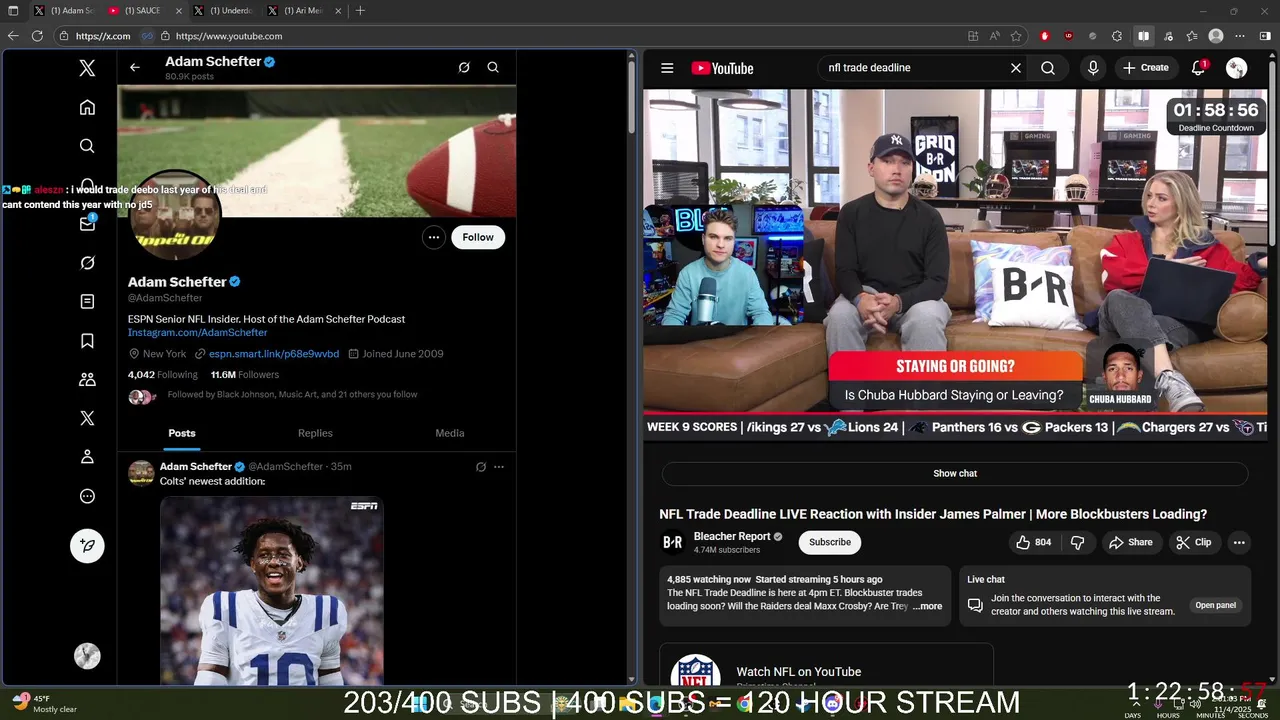Switch to Posts tab on profile

tap(182, 433)
